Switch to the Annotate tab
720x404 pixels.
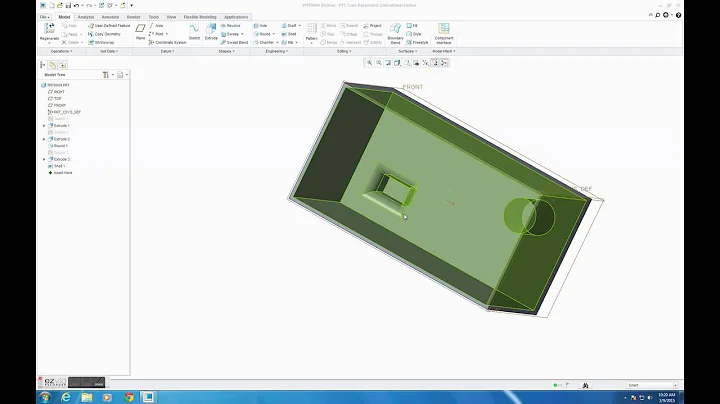[110, 17]
